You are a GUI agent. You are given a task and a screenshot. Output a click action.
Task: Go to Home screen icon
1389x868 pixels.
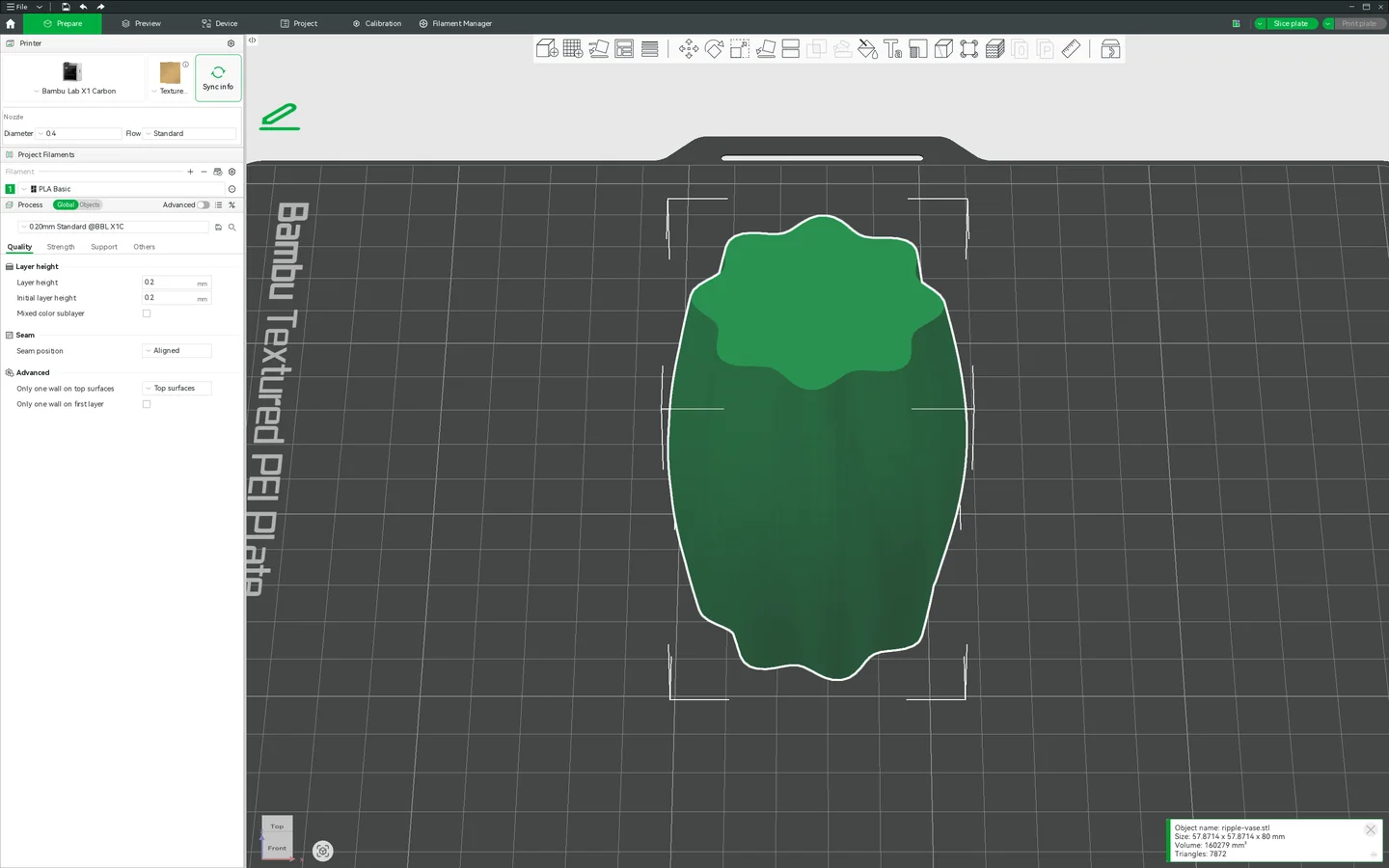pyautogui.click(x=11, y=24)
